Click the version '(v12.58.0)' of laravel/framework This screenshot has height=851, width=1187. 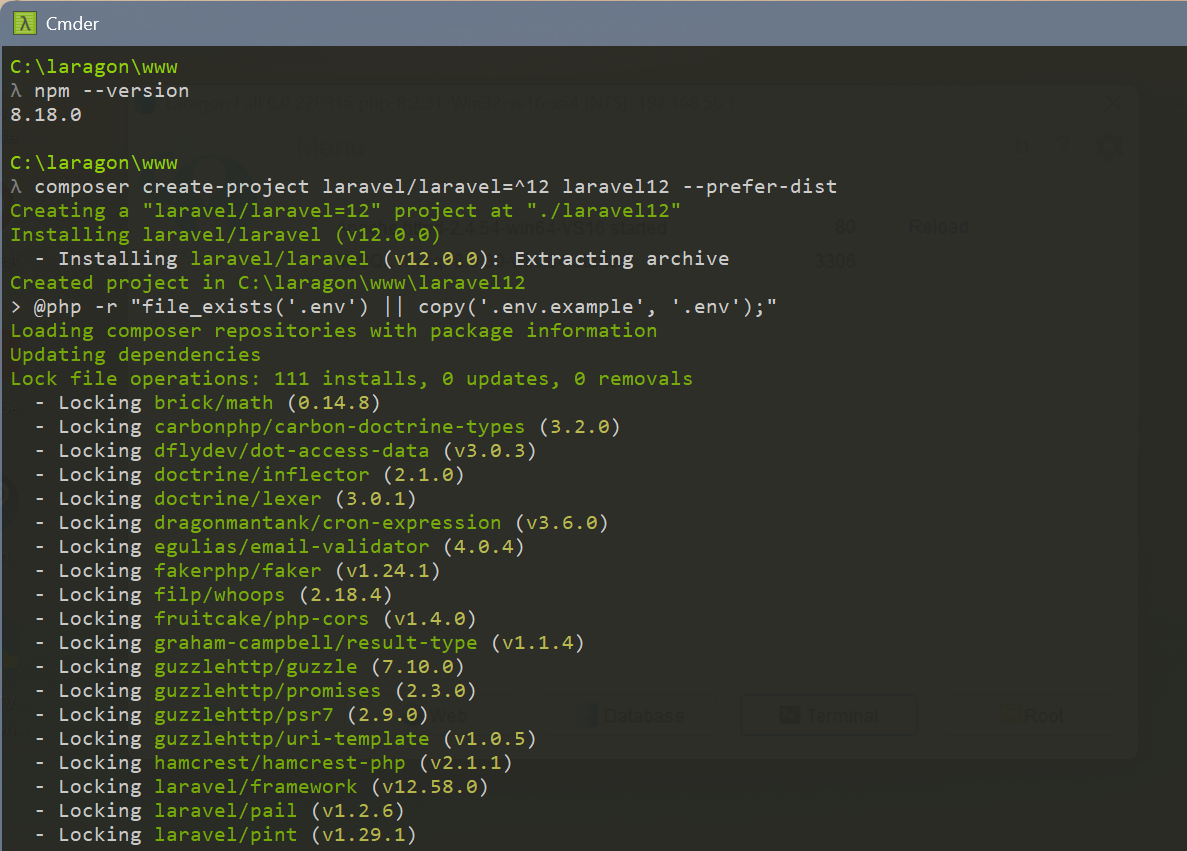point(429,787)
